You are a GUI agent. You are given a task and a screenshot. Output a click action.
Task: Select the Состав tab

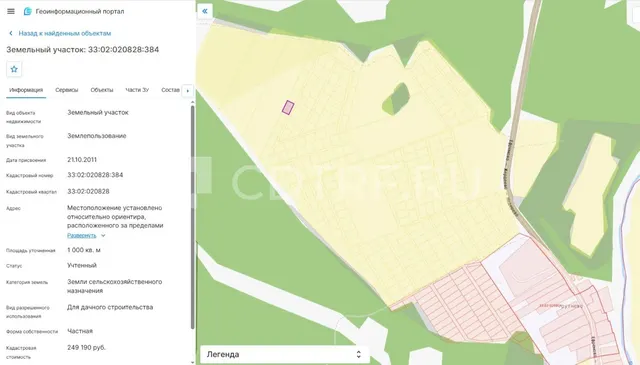coord(170,90)
